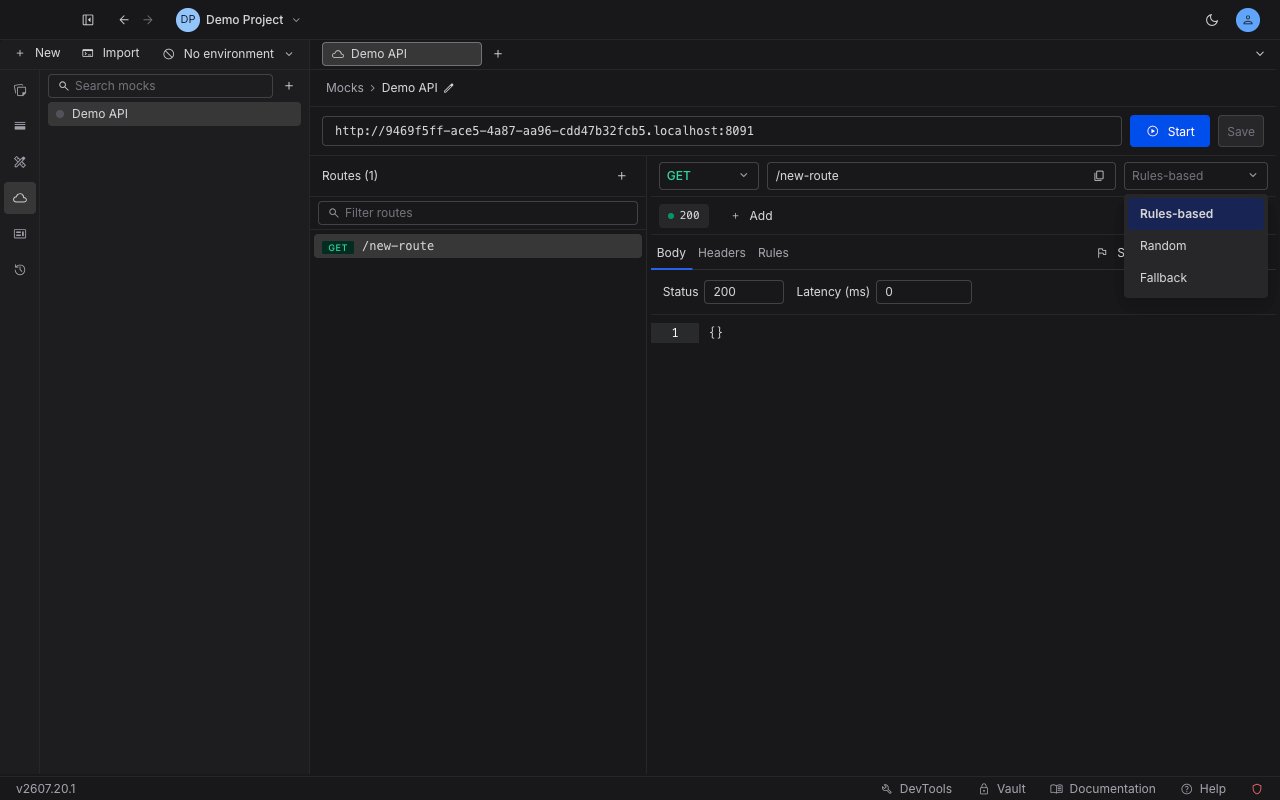Click the Save button
The height and width of the screenshot is (800, 1280).
coord(1241,131)
